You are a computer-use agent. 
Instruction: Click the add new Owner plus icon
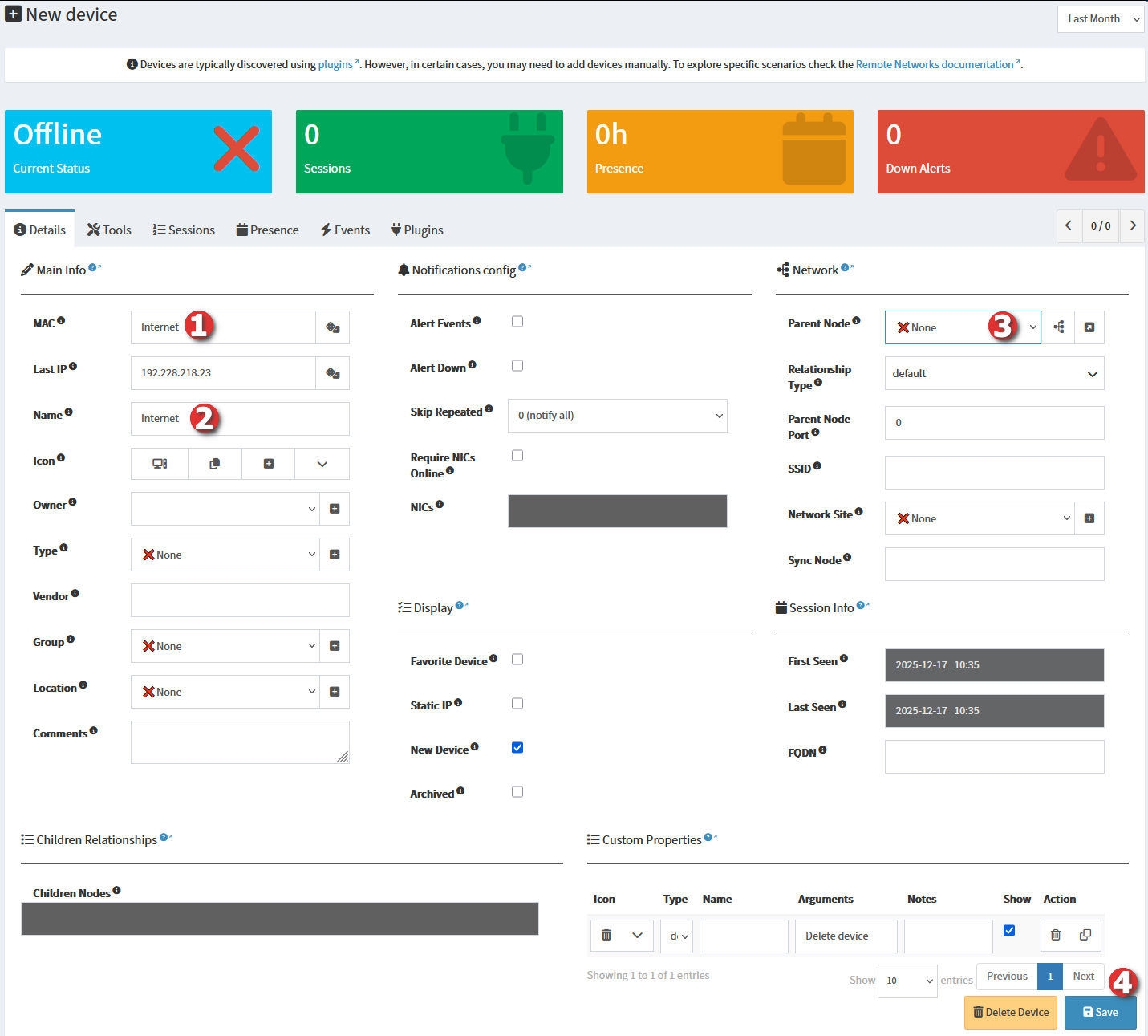pyautogui.click(x=335, y=509)
